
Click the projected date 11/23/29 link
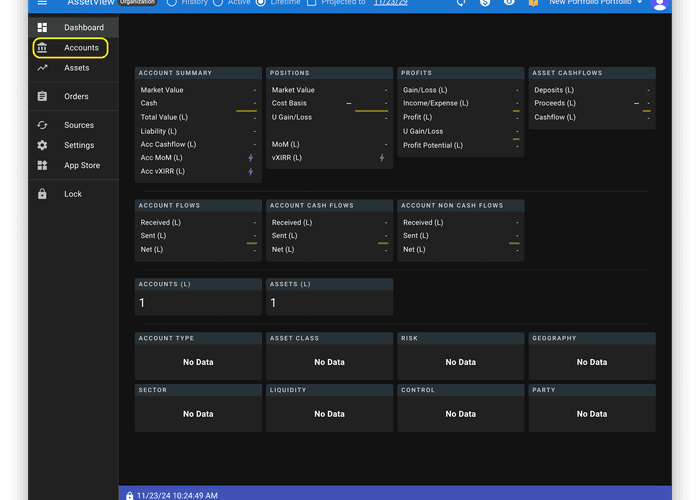click(x=389, y=3)
